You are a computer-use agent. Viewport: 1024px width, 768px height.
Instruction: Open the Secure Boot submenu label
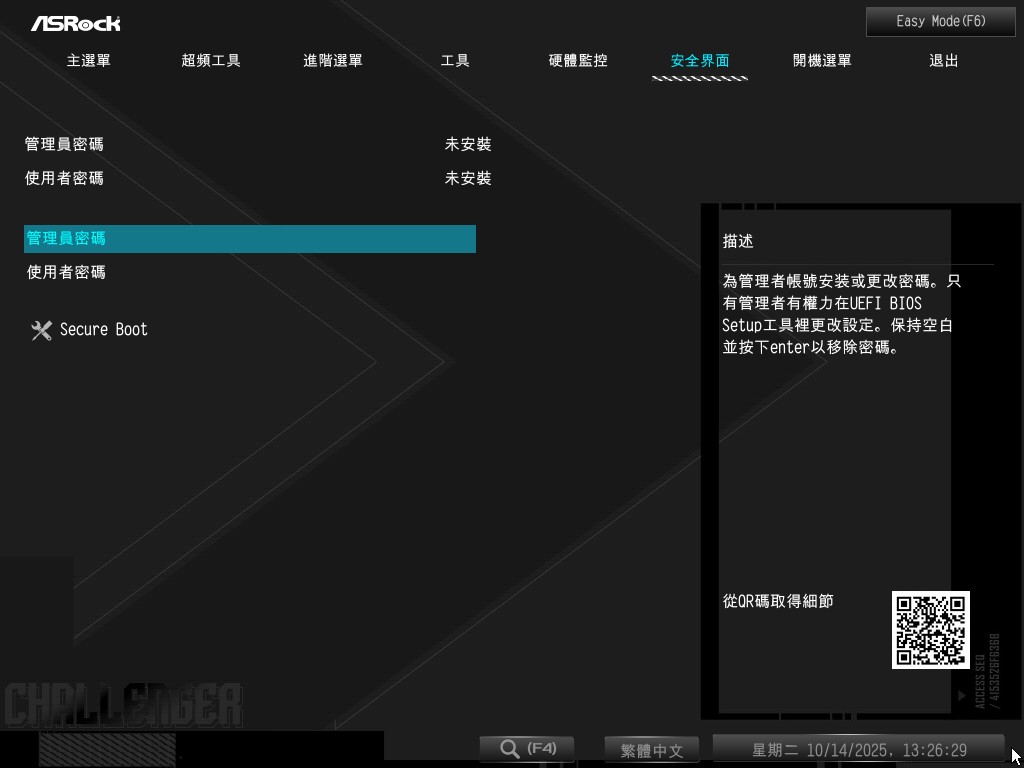(104, 330)
